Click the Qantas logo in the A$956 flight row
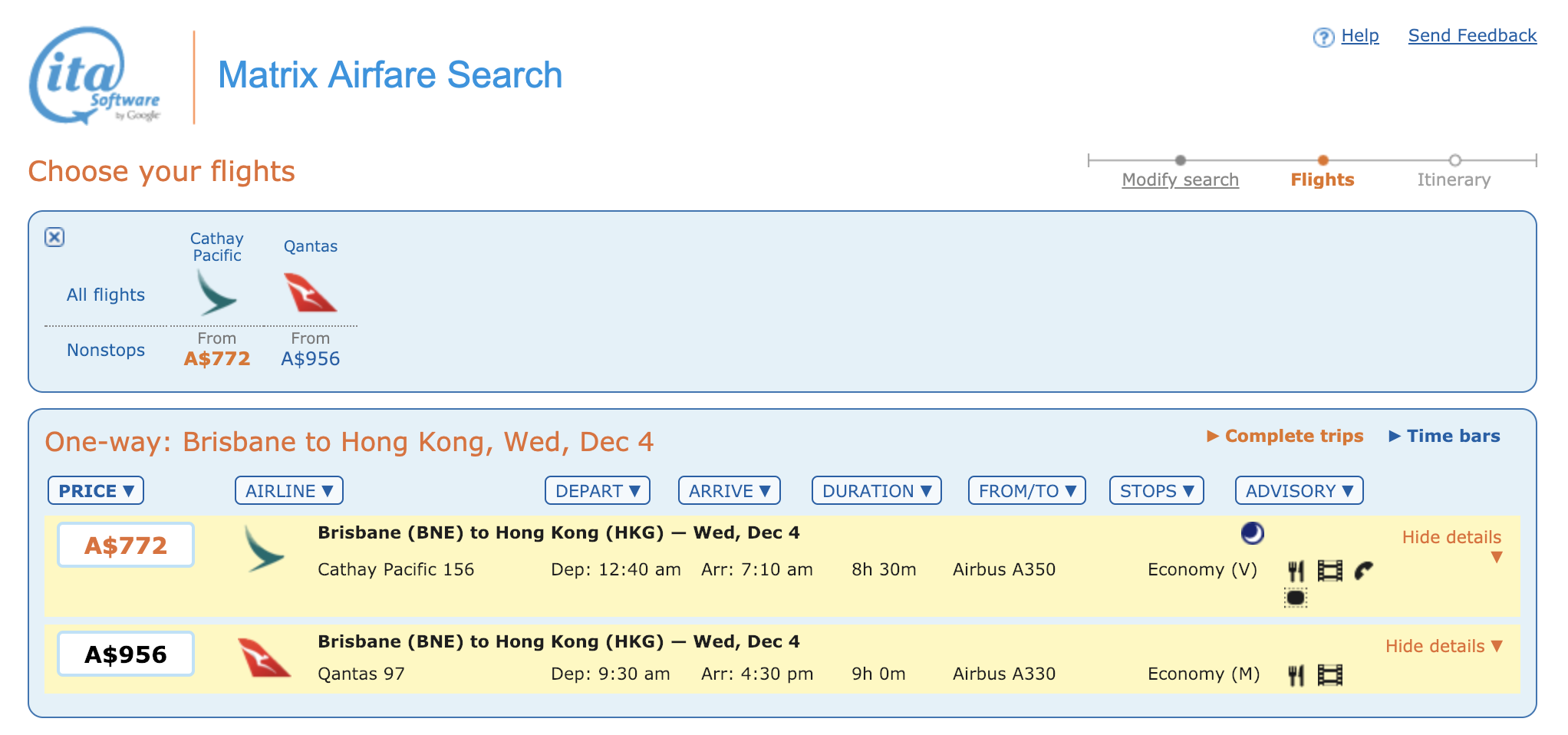 264,658
